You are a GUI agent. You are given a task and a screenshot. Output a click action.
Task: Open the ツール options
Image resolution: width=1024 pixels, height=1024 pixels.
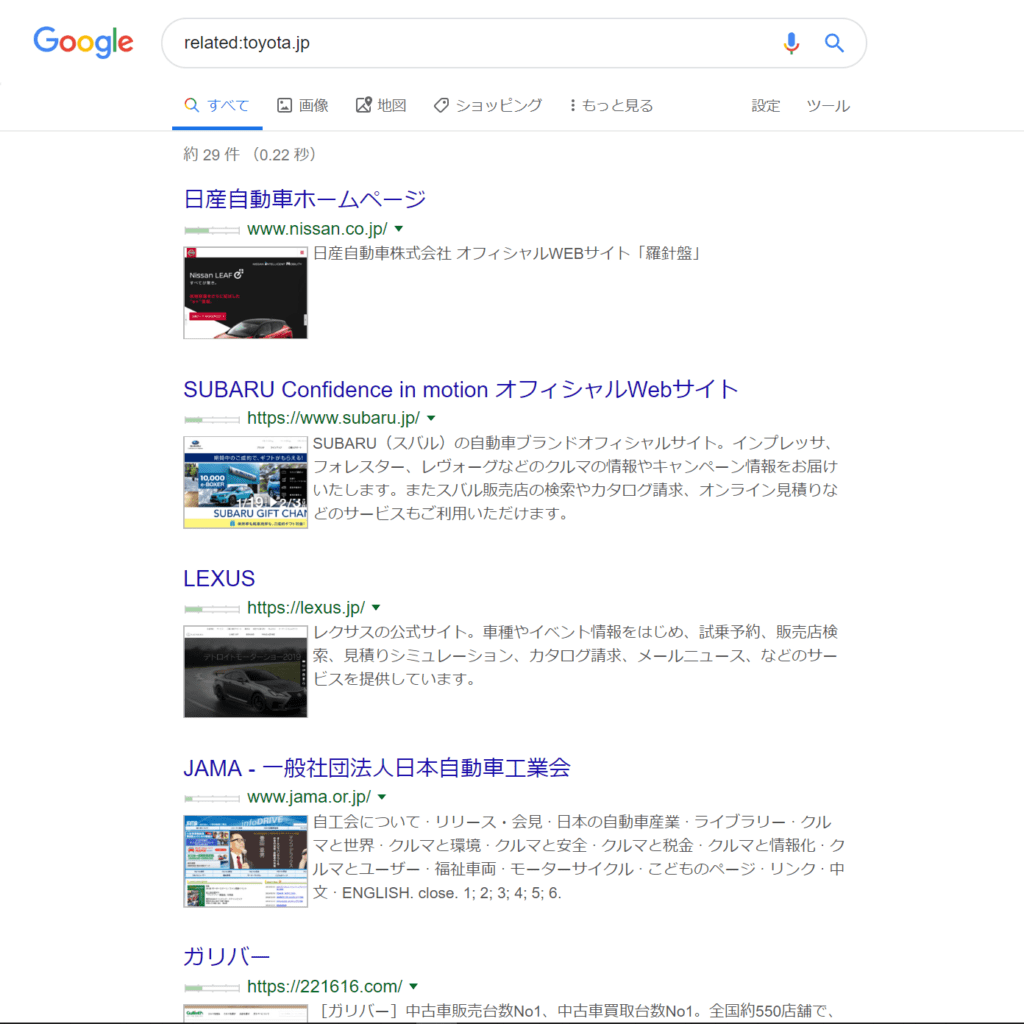coord(827,106)
